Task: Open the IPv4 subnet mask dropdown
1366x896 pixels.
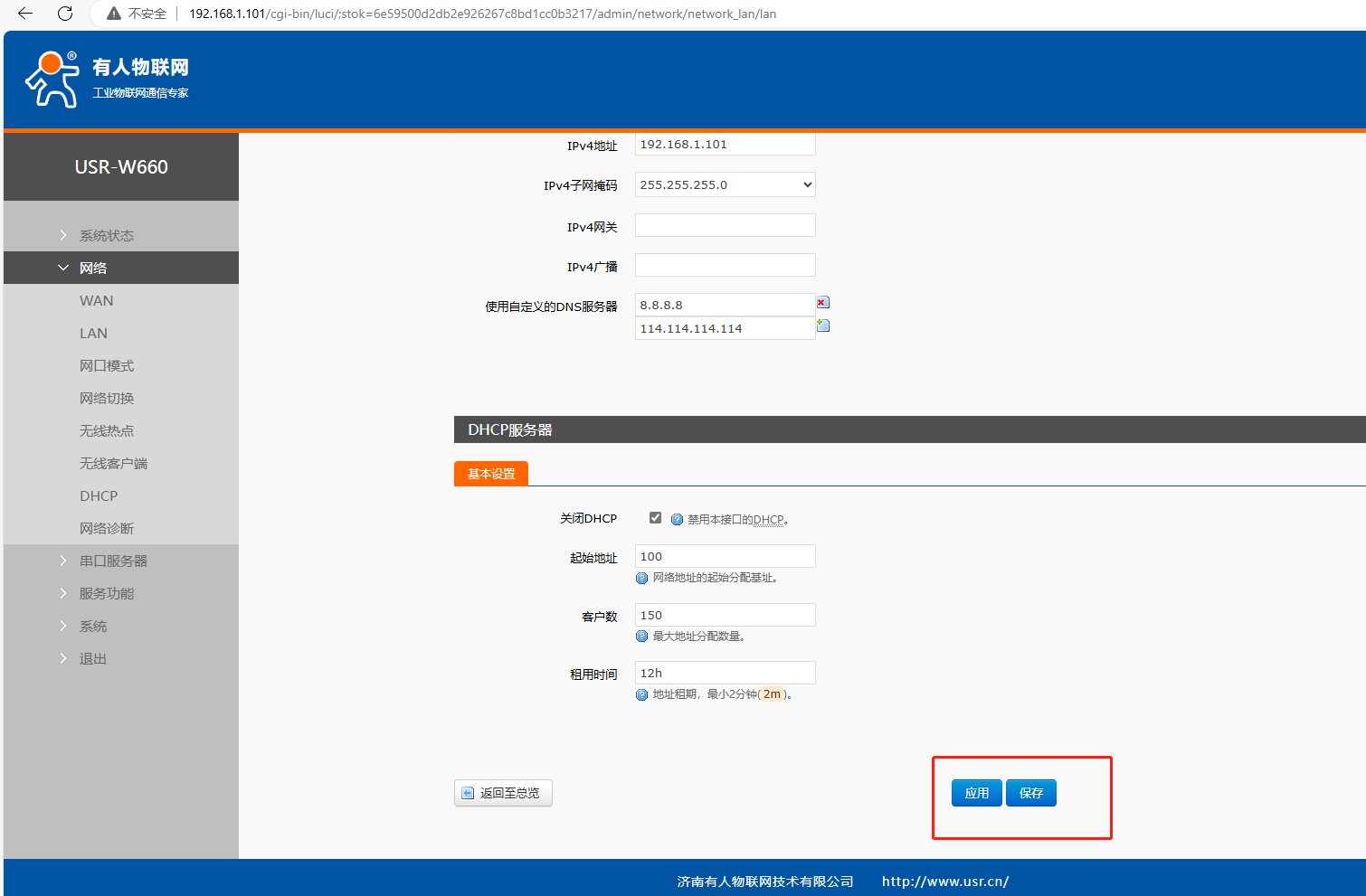Action: (725, 184)
